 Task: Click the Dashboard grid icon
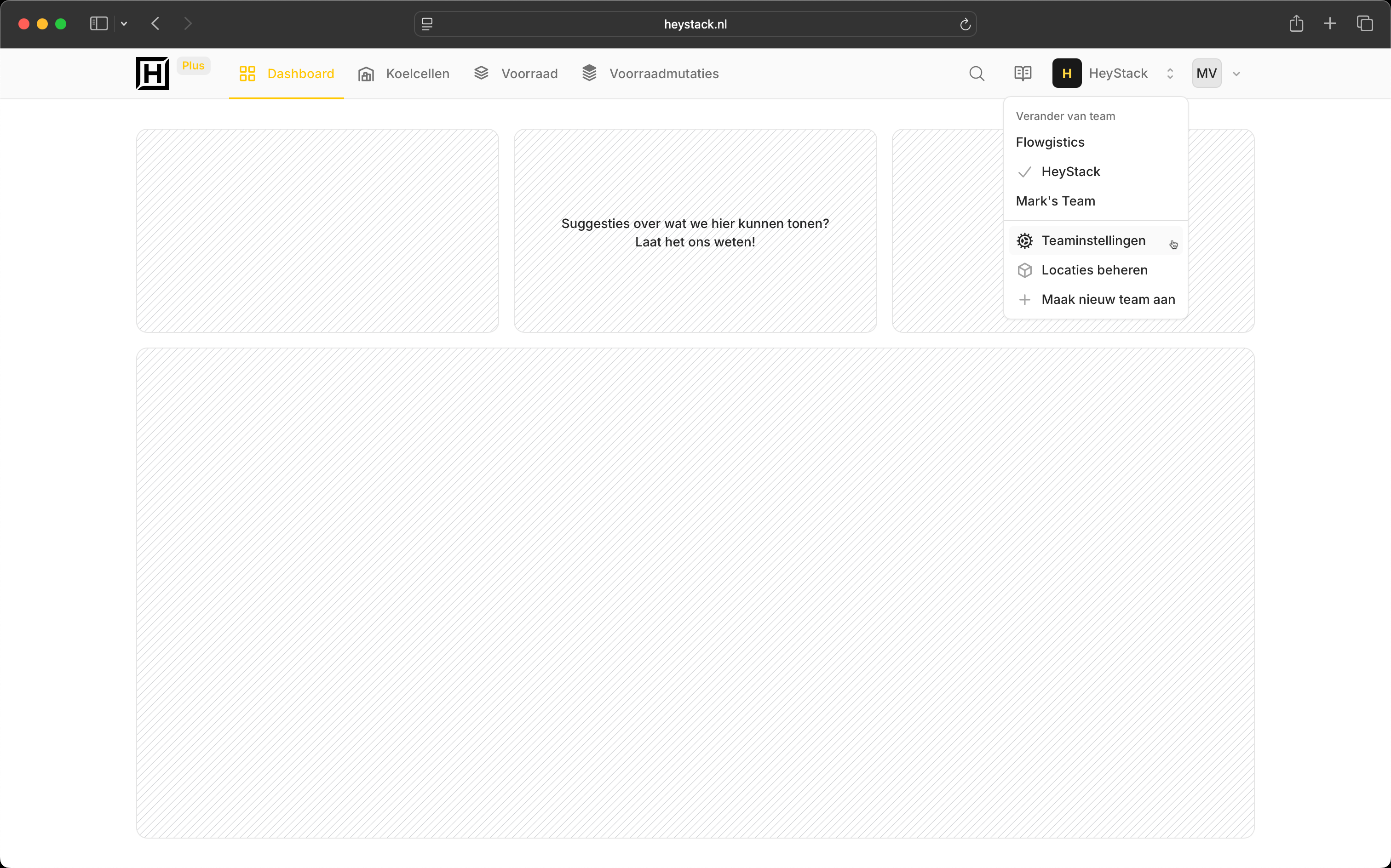(247, 74)
